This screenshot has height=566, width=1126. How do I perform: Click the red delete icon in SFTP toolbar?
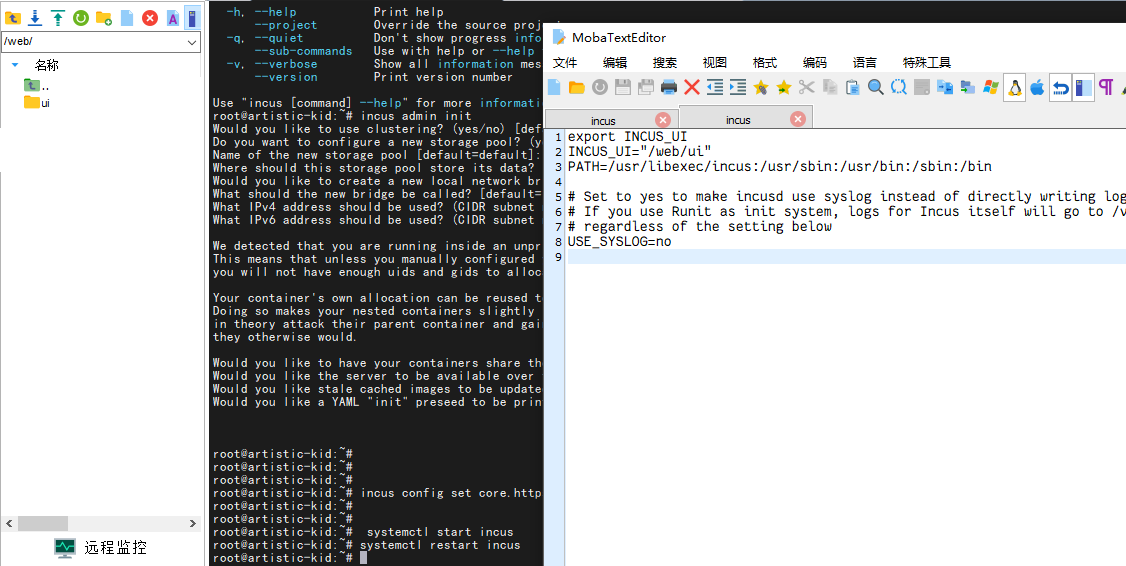(x=150, y=18)
